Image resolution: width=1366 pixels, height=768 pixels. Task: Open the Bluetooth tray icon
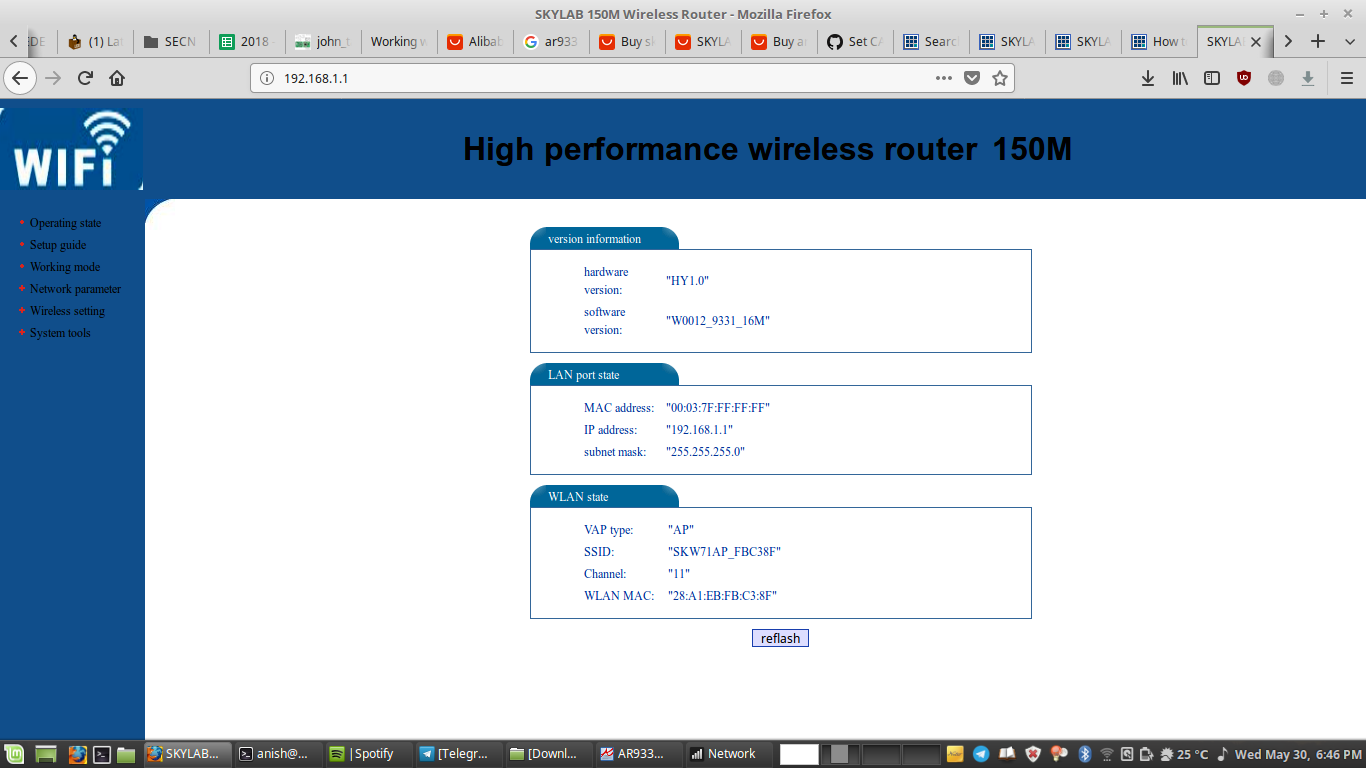[x=1085, y=754]
